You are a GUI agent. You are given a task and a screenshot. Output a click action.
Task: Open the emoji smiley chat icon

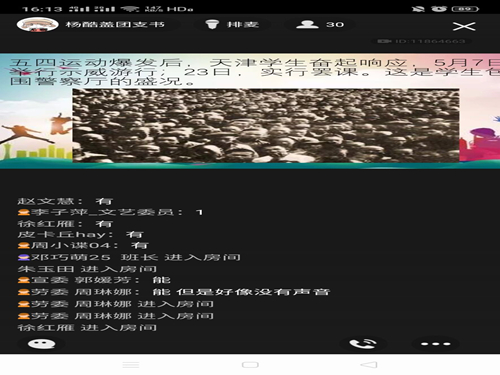pos(41,344)
